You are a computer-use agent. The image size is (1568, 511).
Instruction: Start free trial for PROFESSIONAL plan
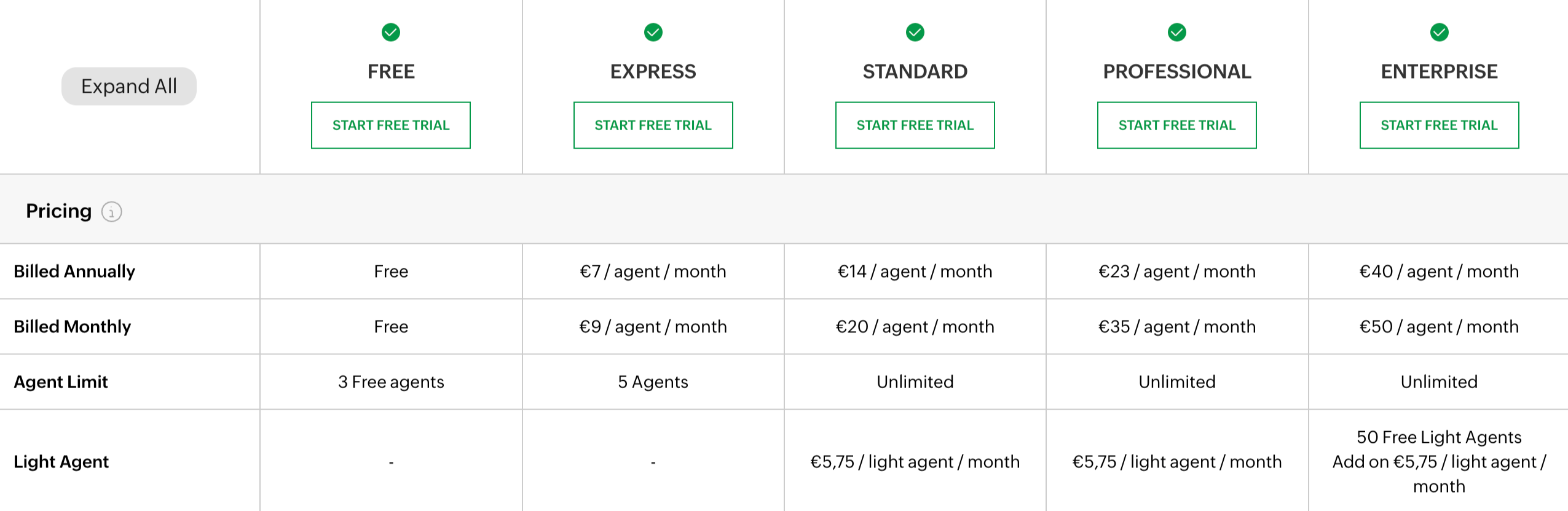[x=1176, y=125]
